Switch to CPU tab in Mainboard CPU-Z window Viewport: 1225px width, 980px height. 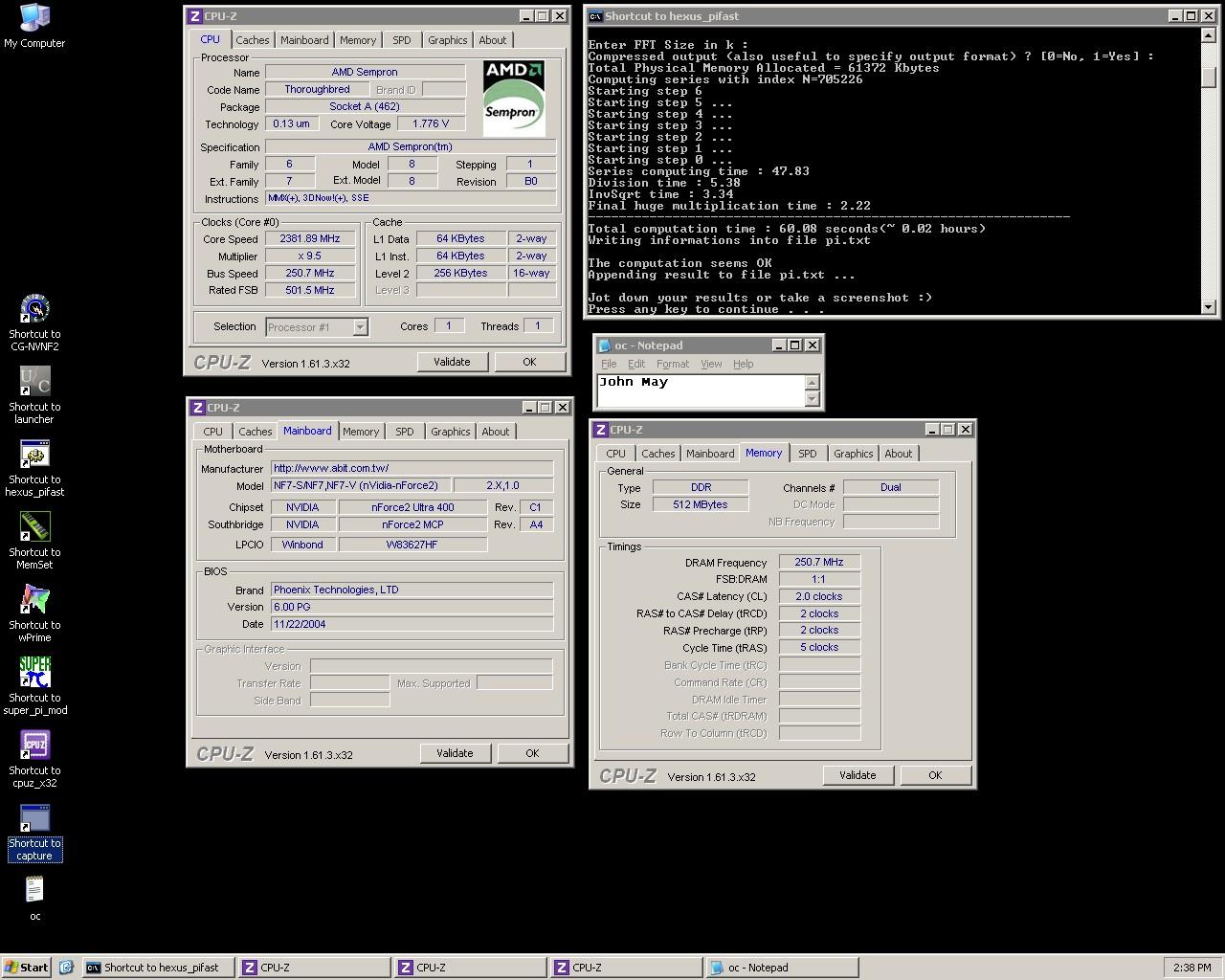coord(213,432)
